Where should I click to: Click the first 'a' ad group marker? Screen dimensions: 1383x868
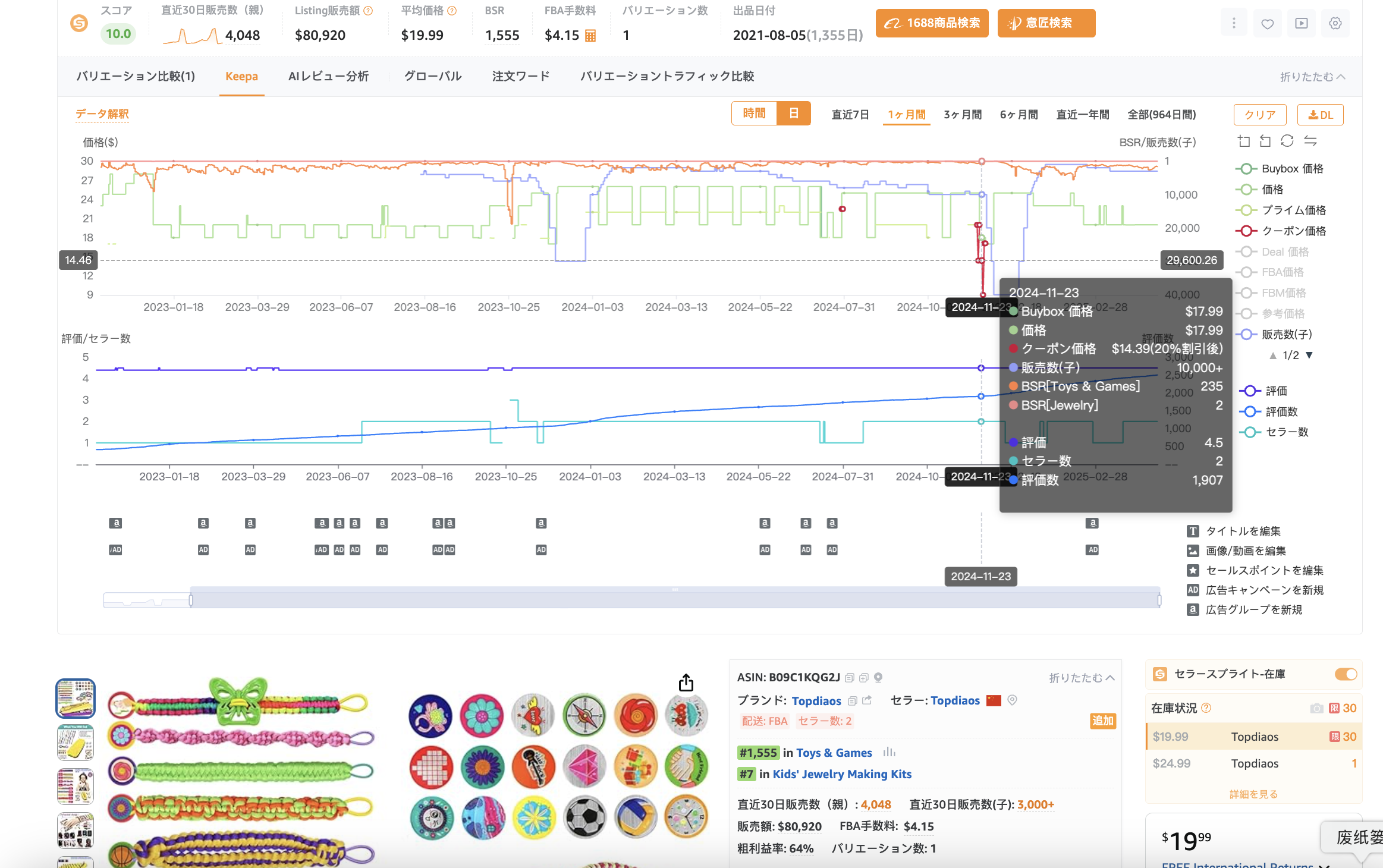[116, 523]
